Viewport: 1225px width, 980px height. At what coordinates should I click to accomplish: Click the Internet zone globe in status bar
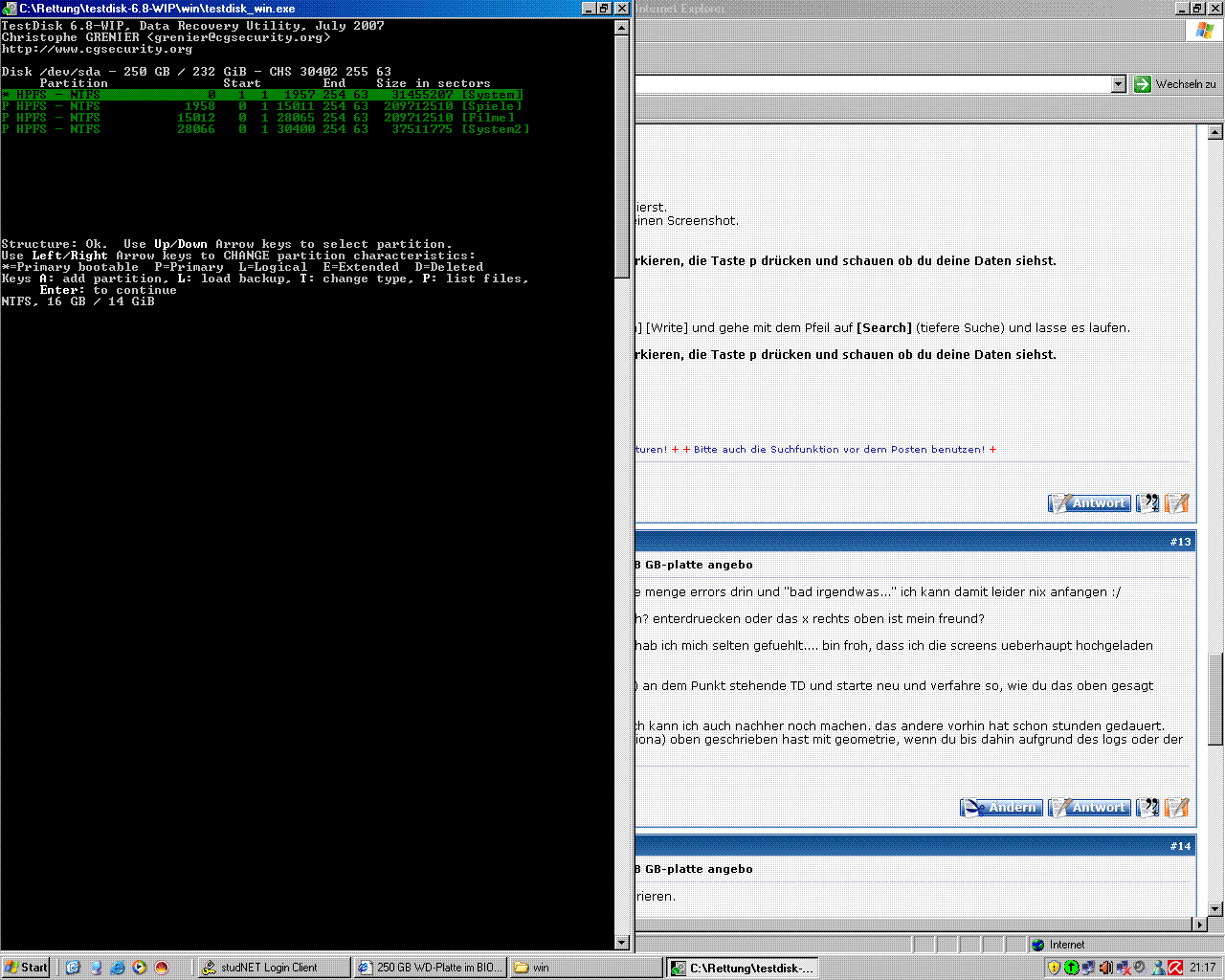click(1038, 945)
